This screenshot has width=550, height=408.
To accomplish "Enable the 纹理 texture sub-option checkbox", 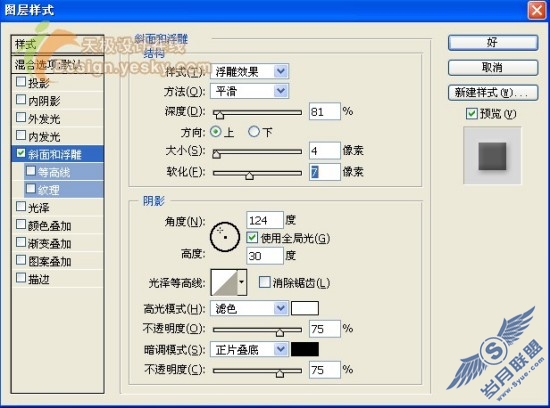I will 31,189.
